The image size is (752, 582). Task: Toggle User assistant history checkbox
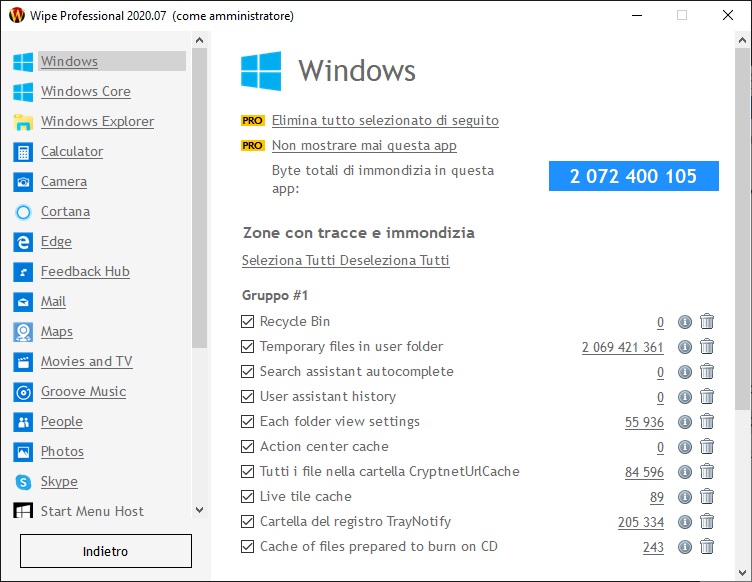(247, 396)
